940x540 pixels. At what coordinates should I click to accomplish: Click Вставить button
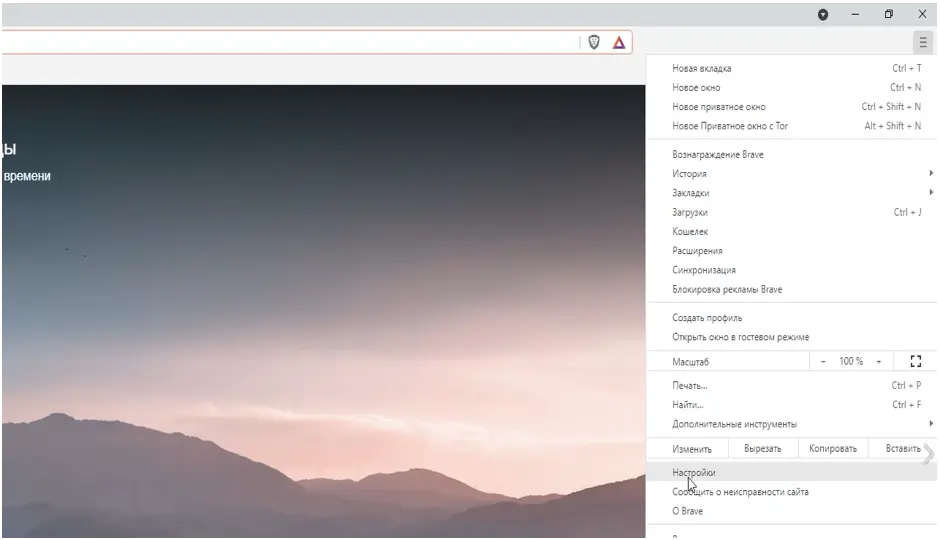click(902, 448)
